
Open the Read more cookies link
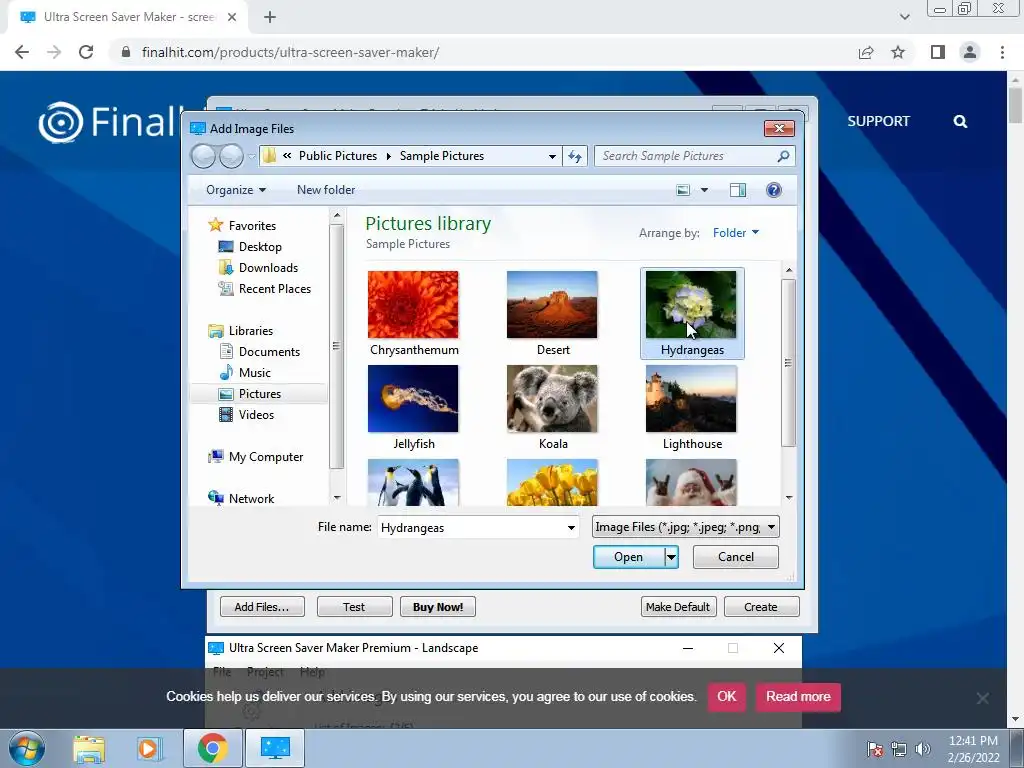click(x=798, y=697)
